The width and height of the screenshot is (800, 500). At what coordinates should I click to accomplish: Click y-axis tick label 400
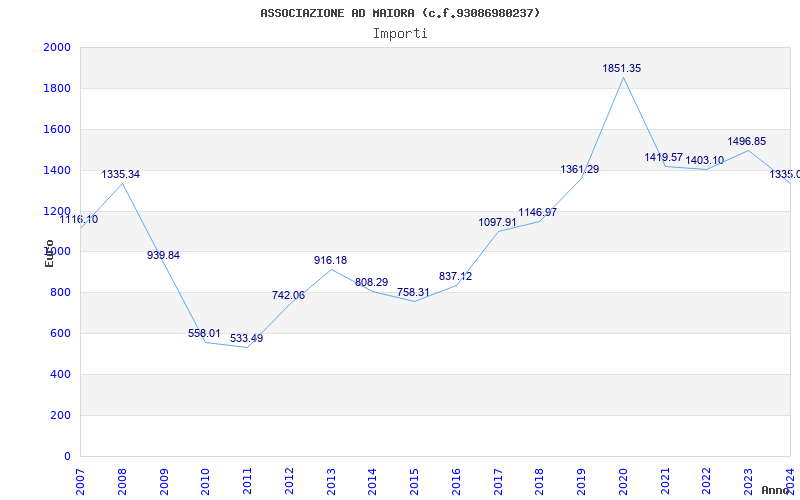(61, 374)
